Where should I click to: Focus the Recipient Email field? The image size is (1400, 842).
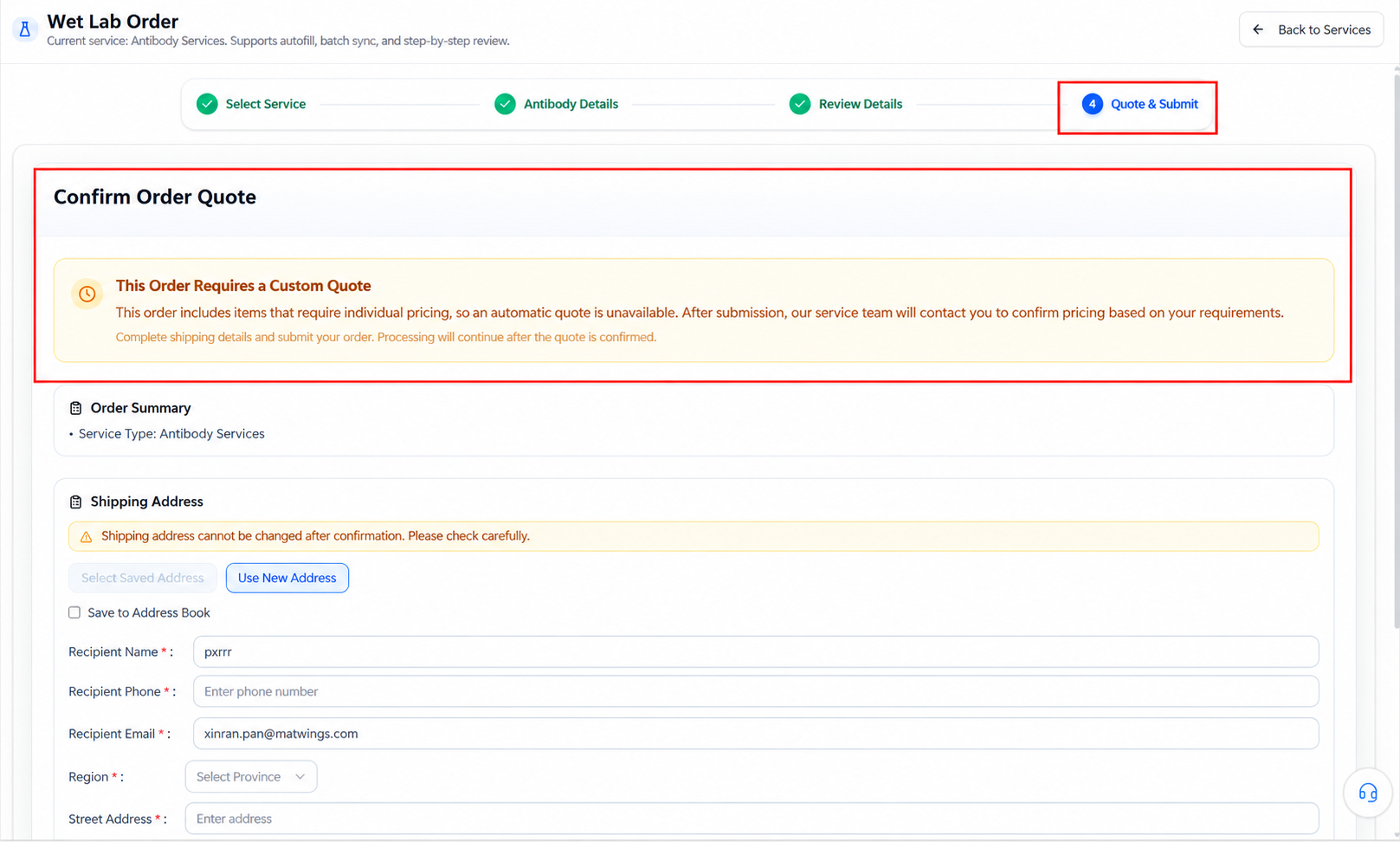pos(756,734)
